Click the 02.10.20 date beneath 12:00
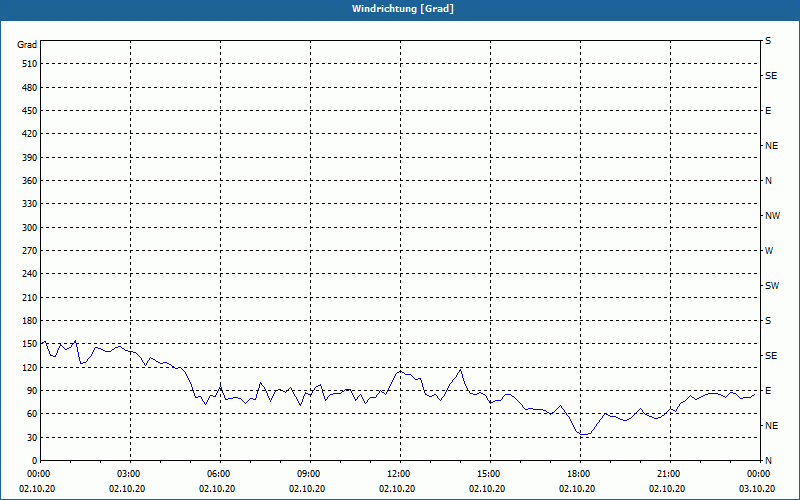The image size is (800, 500). (x=397, y=489)
